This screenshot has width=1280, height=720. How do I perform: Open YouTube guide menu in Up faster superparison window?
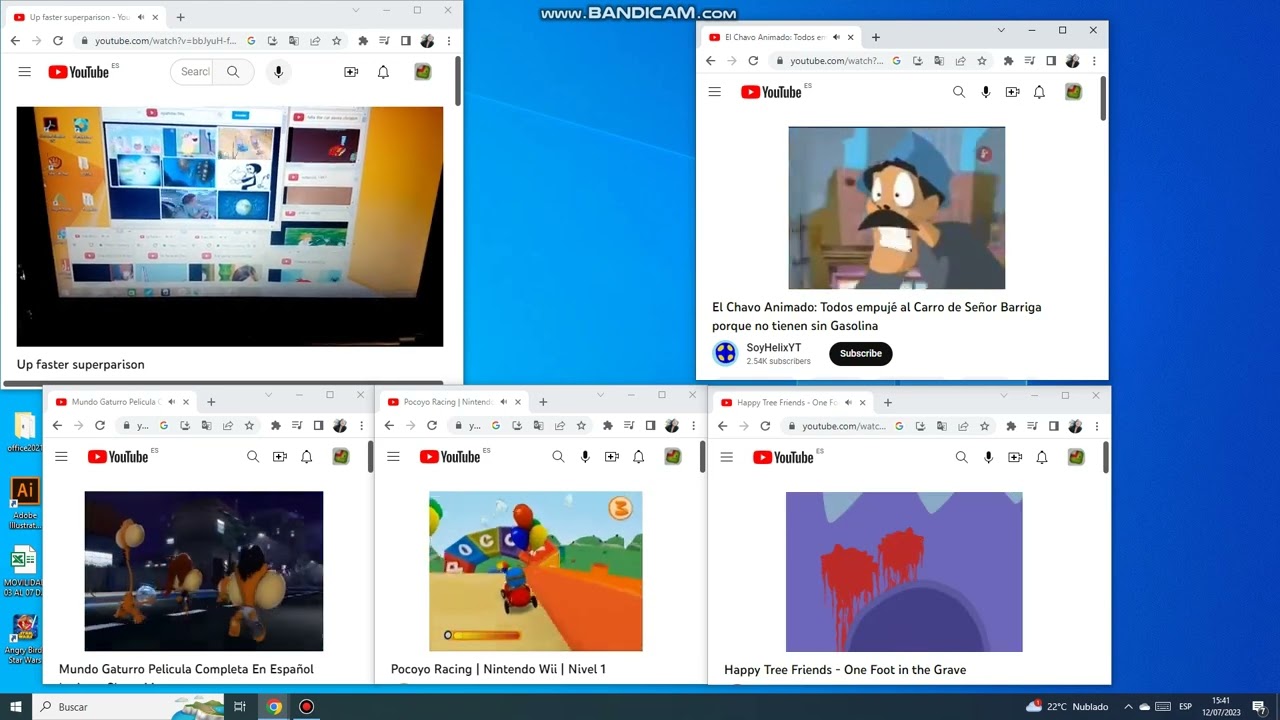pos(25,72)
